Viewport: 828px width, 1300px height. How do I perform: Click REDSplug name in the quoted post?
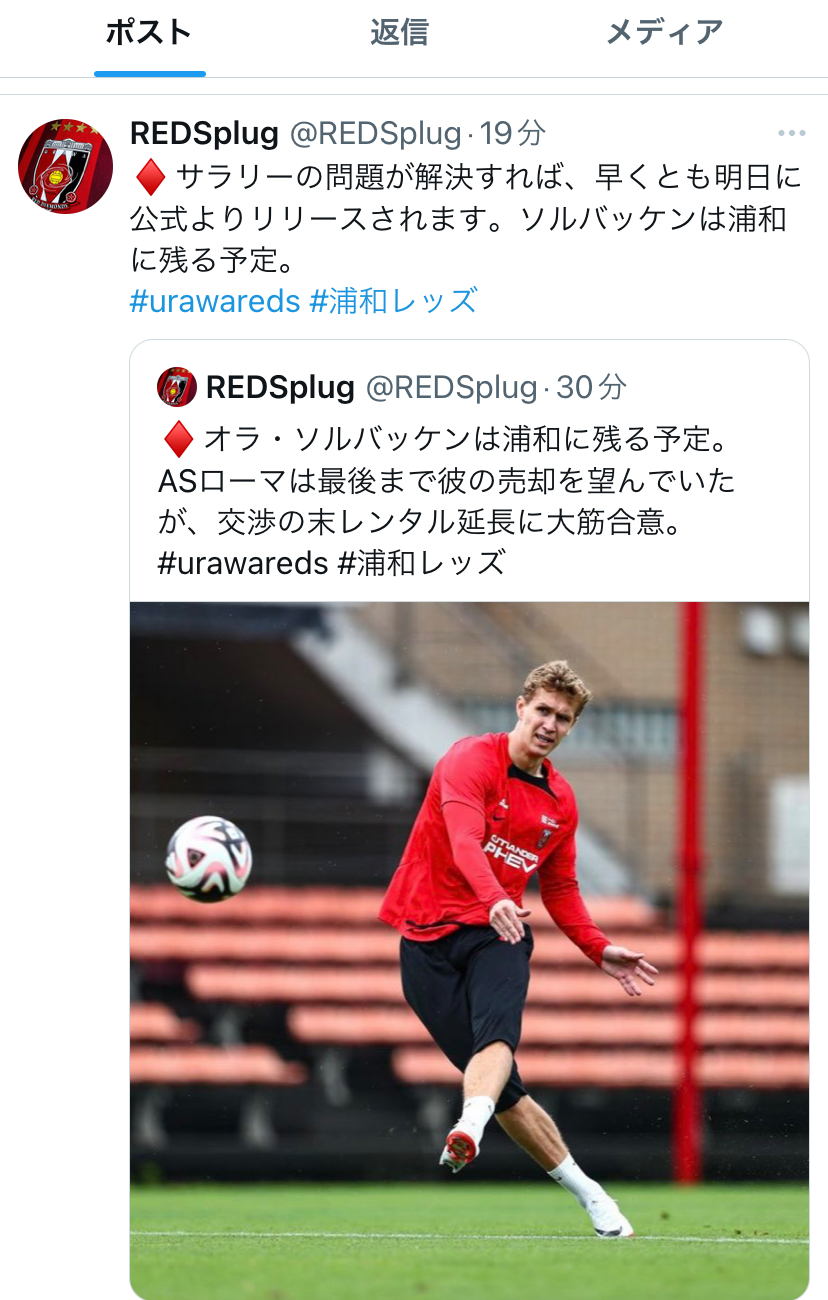[x=280, y=387]
